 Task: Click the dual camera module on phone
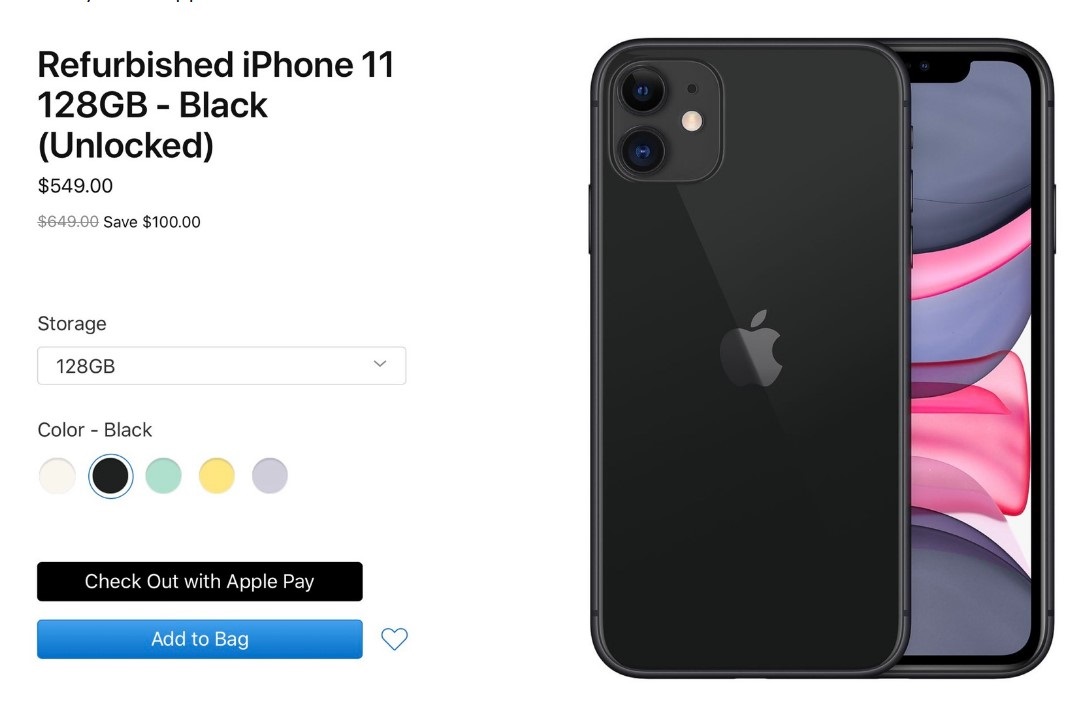point(666,120)
